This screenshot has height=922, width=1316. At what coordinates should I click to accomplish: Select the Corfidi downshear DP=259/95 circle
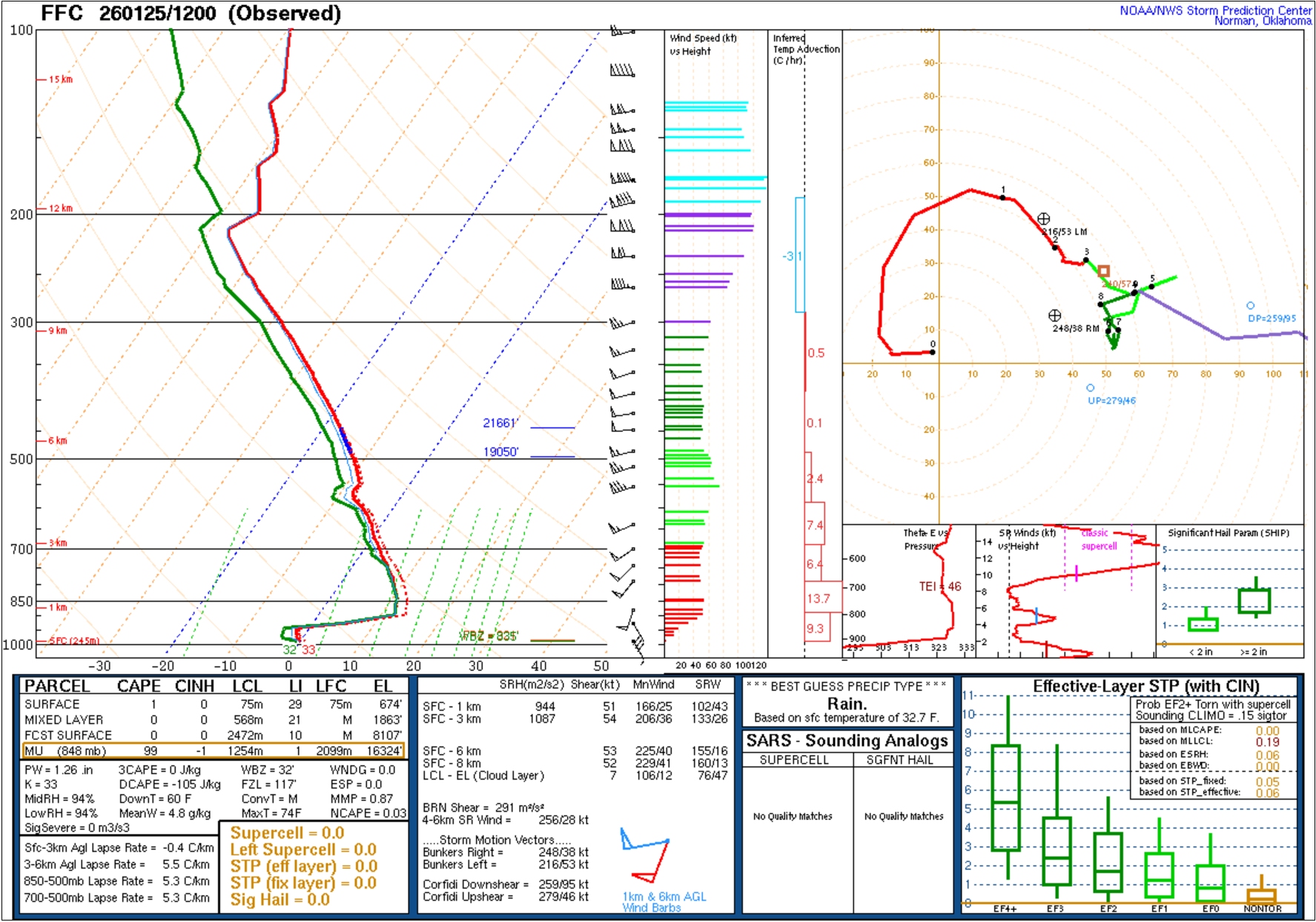(1250, 305)
